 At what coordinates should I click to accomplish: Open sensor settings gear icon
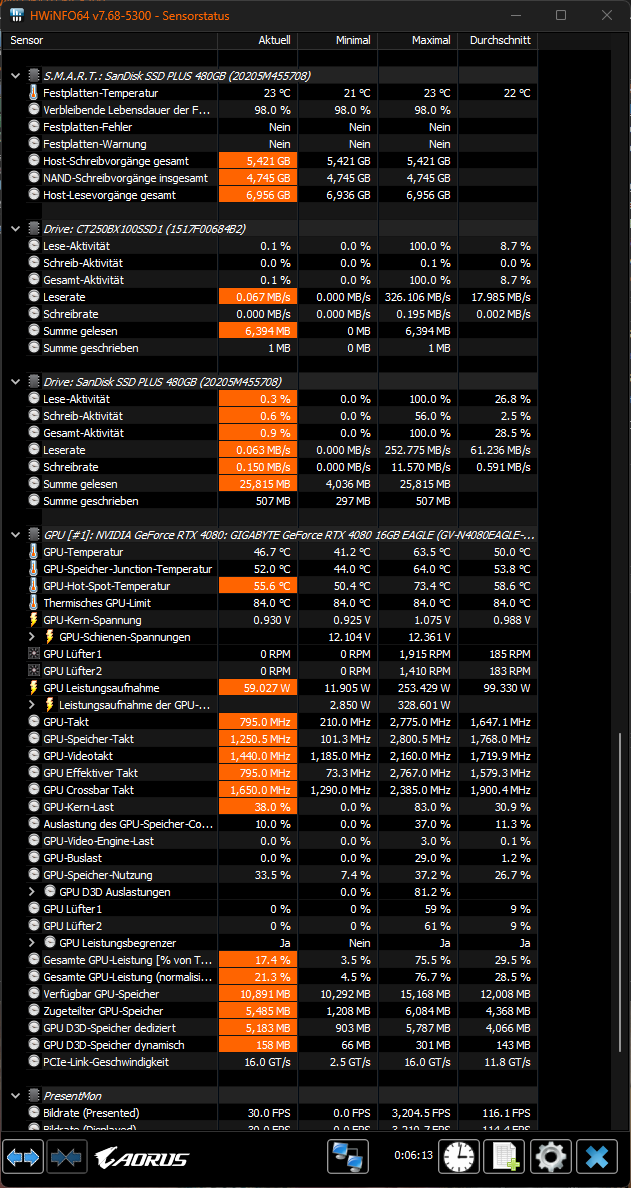pos(551,1157)
